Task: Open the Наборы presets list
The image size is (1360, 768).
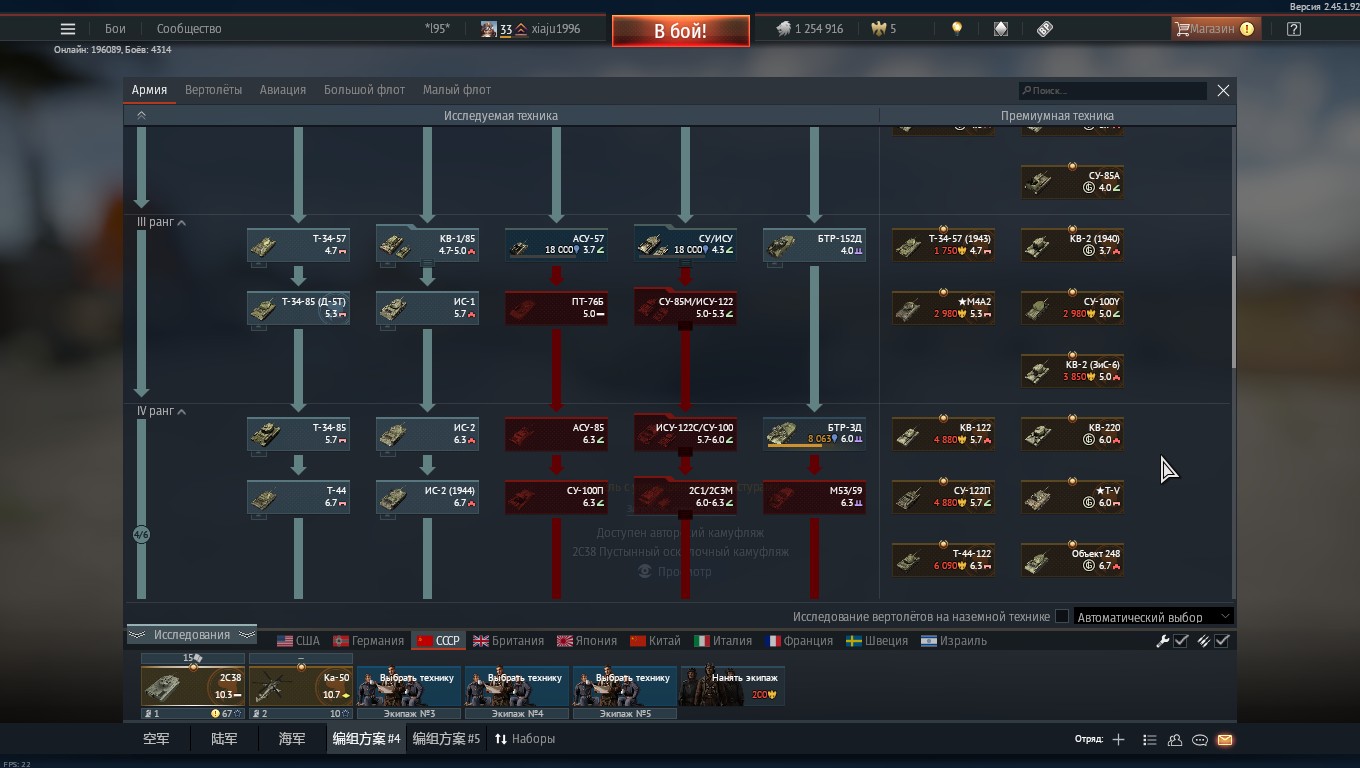Action: pyautogui.click(x=525, y=739)
